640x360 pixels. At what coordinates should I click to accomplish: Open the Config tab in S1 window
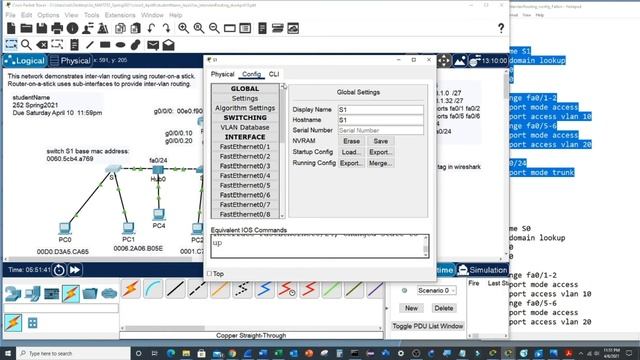click(x=251, y=74)
